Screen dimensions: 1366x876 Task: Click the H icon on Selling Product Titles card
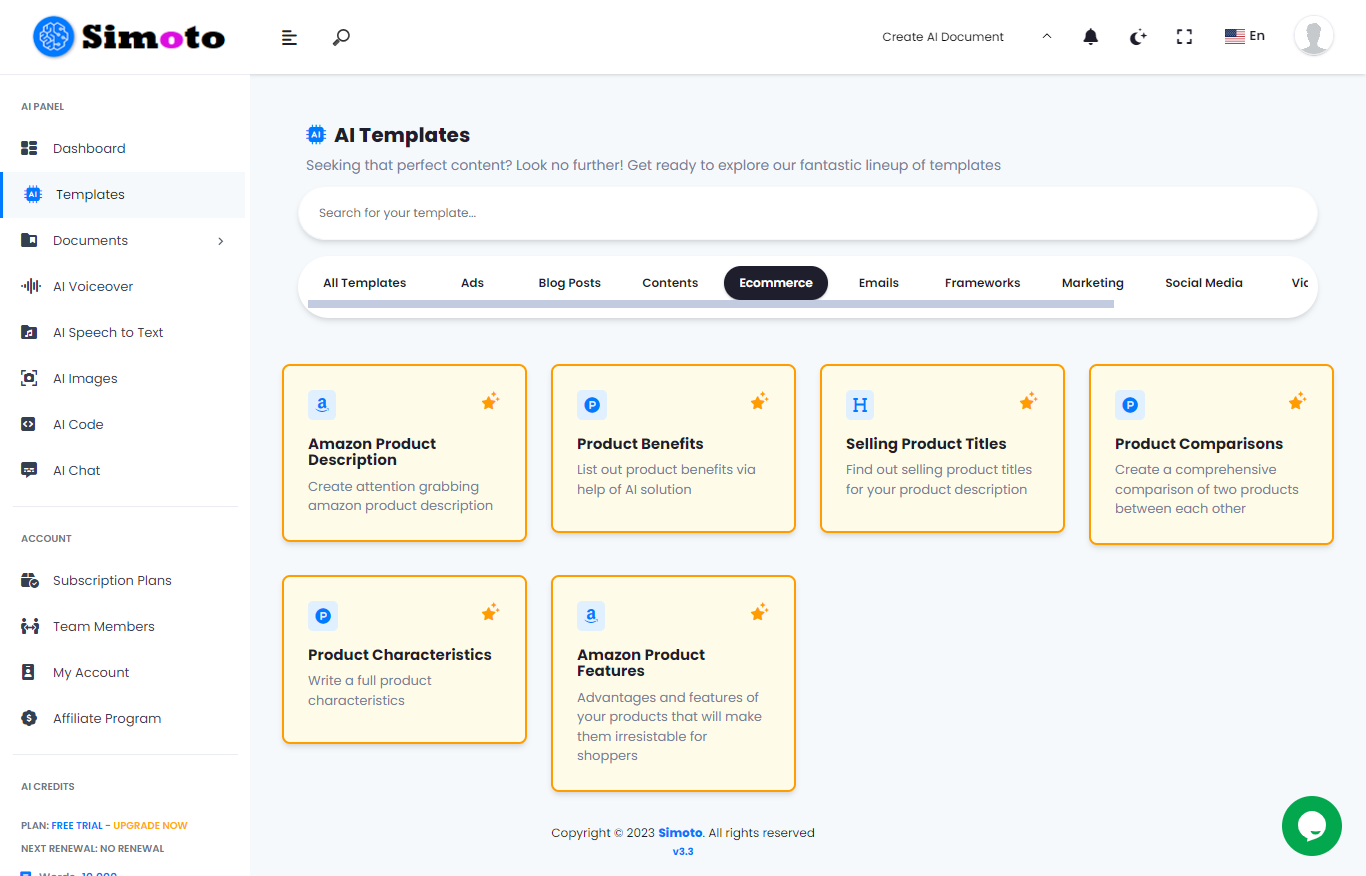(x=860, y=405)
